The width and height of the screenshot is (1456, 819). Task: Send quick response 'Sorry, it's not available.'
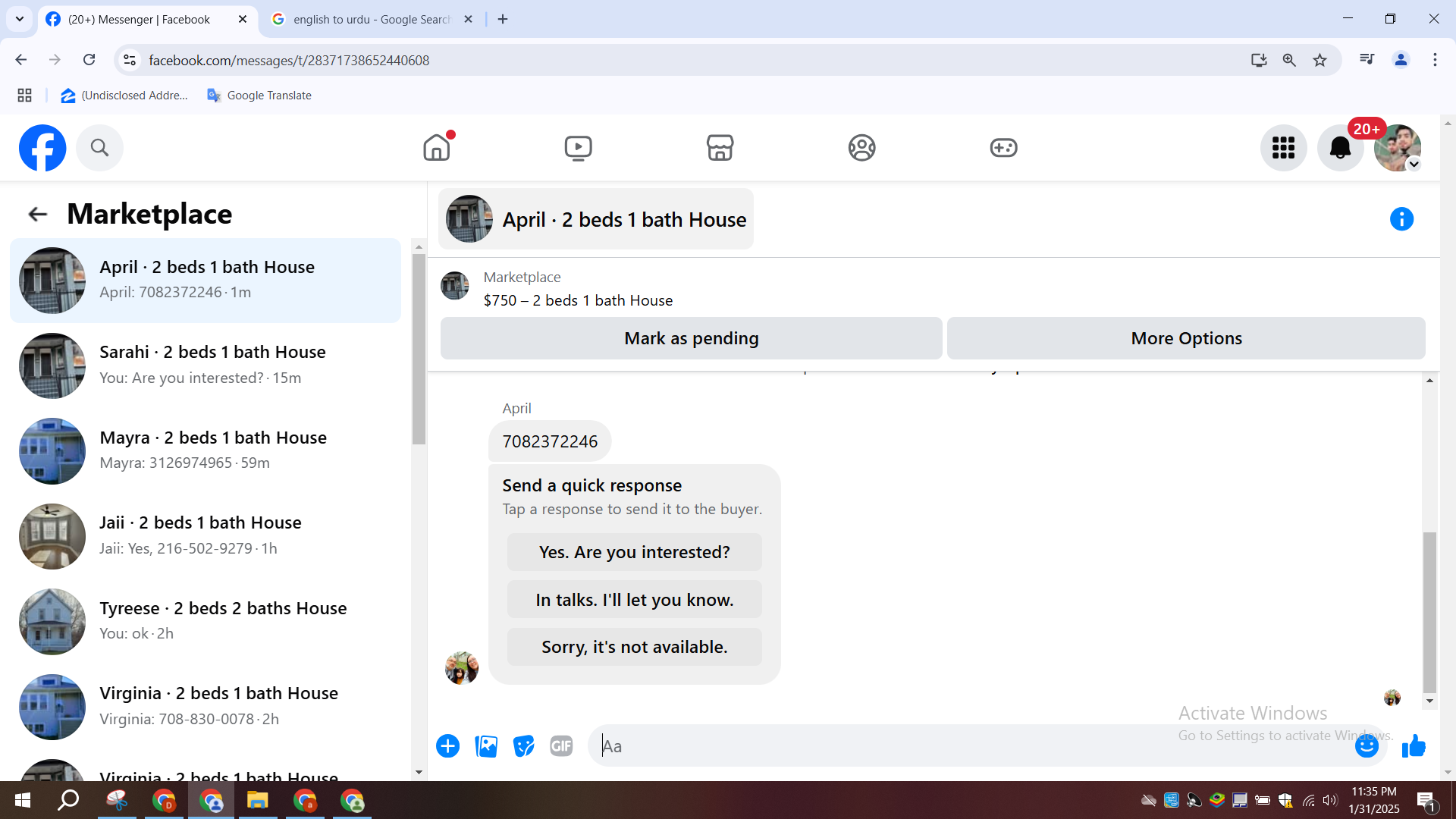(635, 647)
